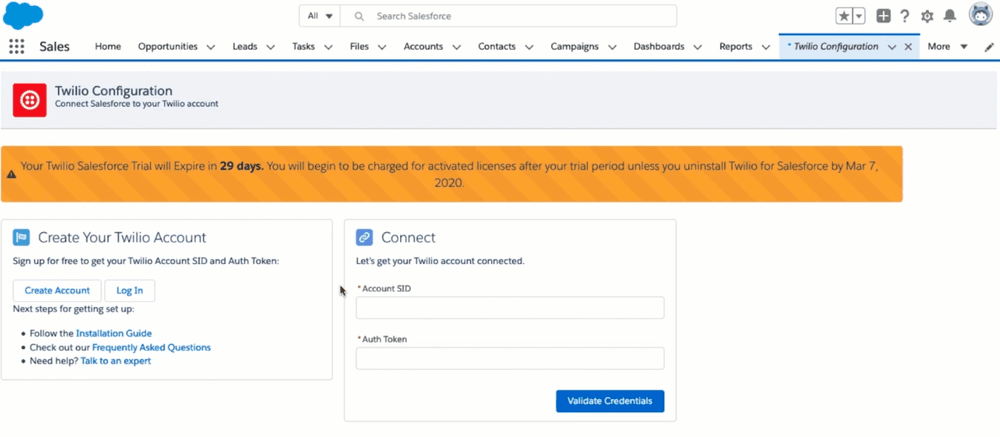The image size is (1000, 437).
Task: Expand the search scope All dropdown
Action: click(x=320, y=16)
